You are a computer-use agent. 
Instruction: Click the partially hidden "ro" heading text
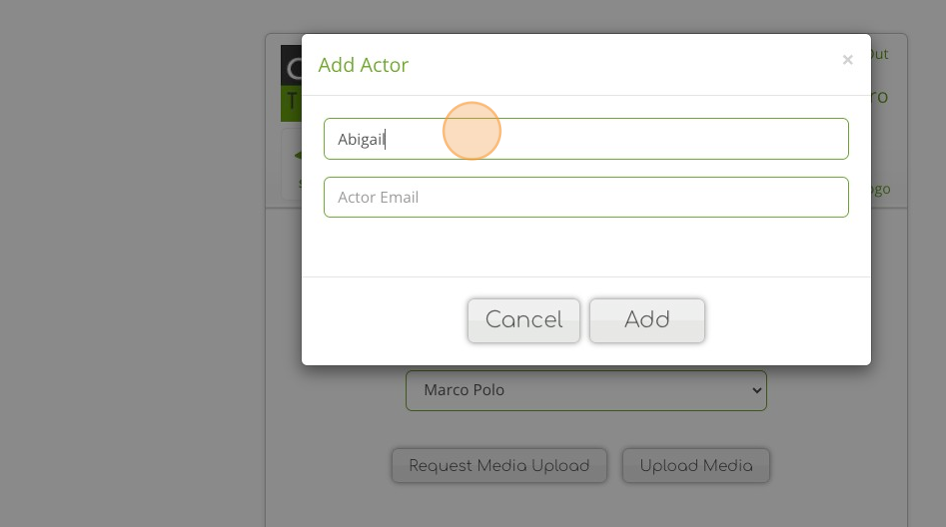pos(879,98)
